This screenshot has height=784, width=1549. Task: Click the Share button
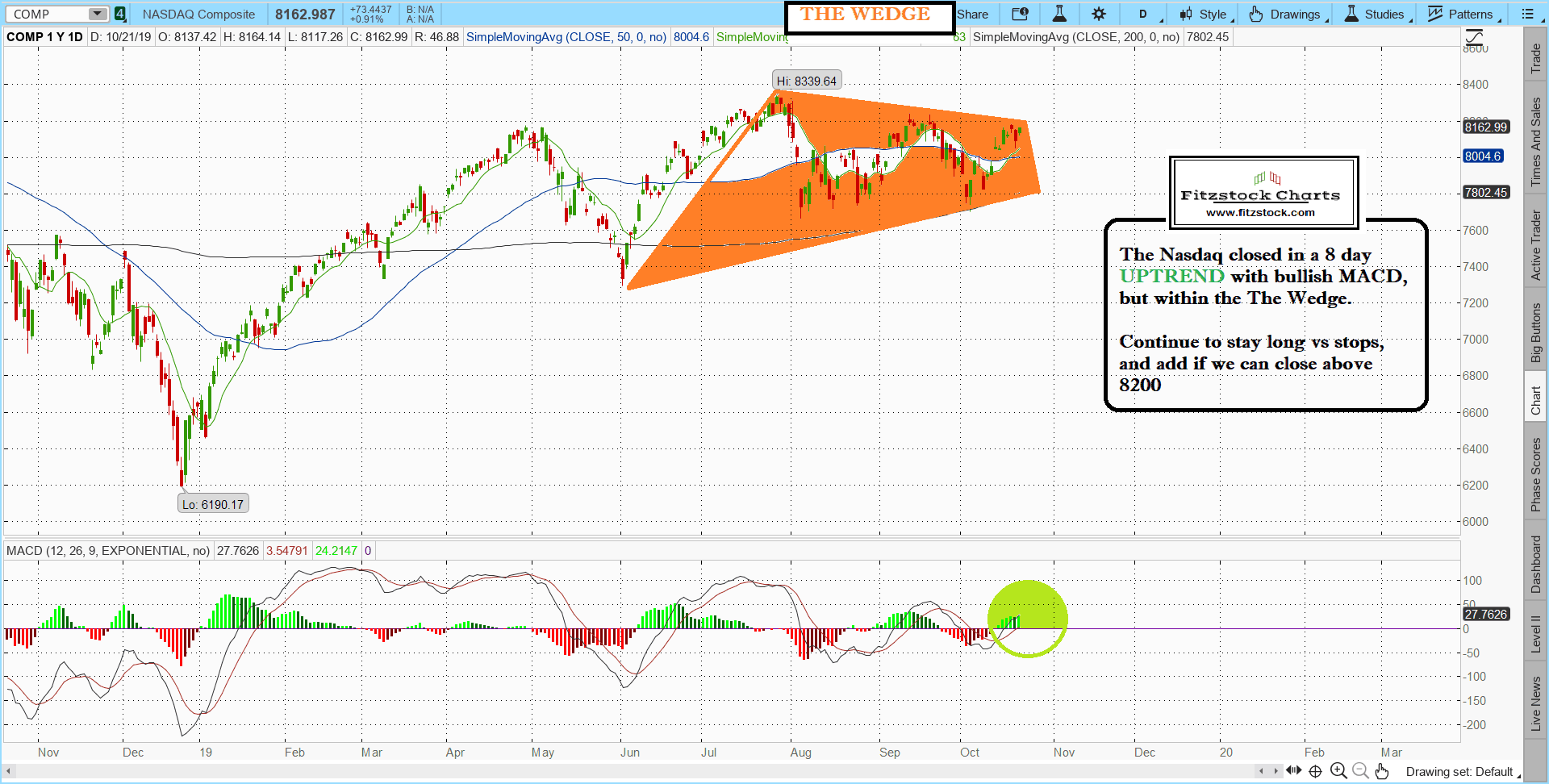click(x=973, y=15)
